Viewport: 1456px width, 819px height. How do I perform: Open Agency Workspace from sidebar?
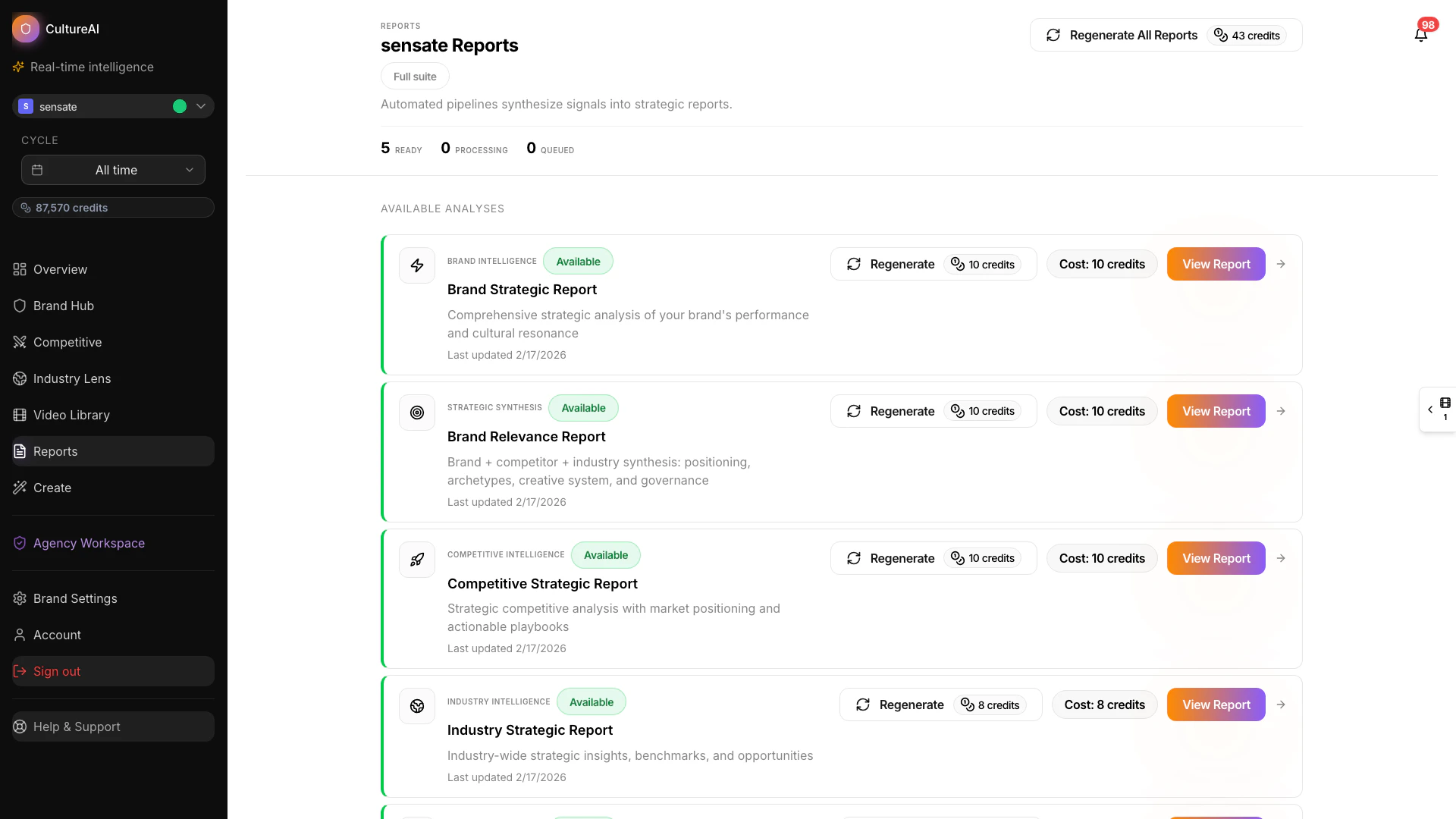click(88, 543)
